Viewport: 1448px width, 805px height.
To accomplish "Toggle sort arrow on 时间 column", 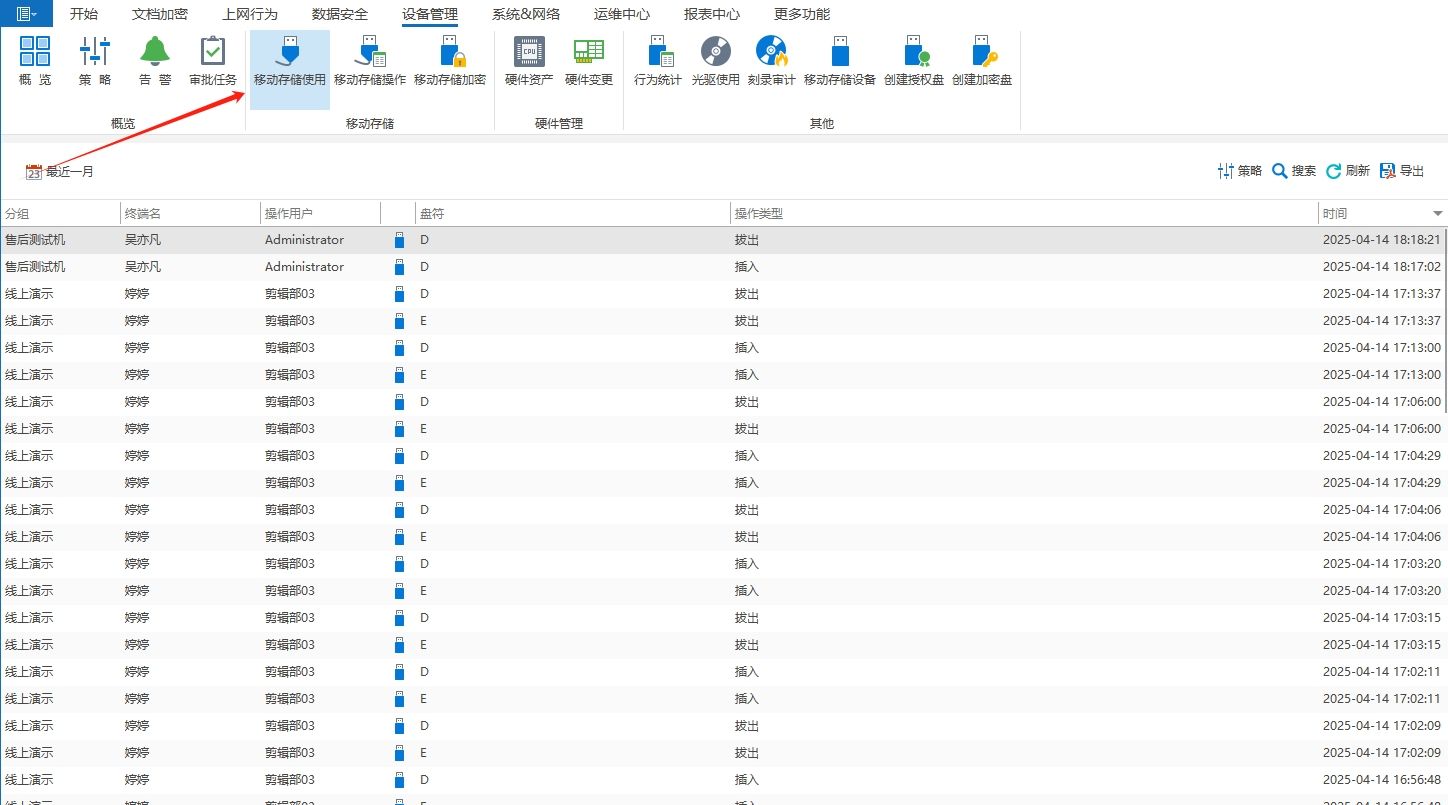I will [1438, 213].
